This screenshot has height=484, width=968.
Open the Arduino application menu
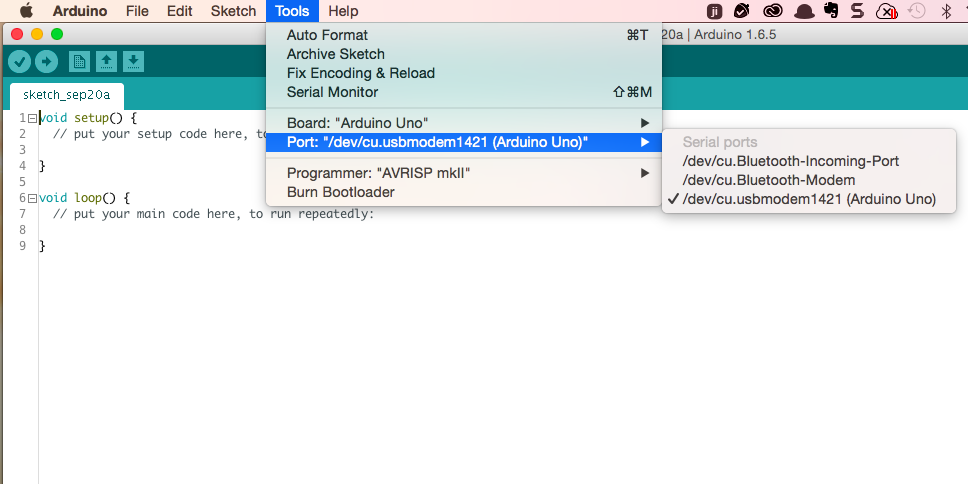pos(80,11)
